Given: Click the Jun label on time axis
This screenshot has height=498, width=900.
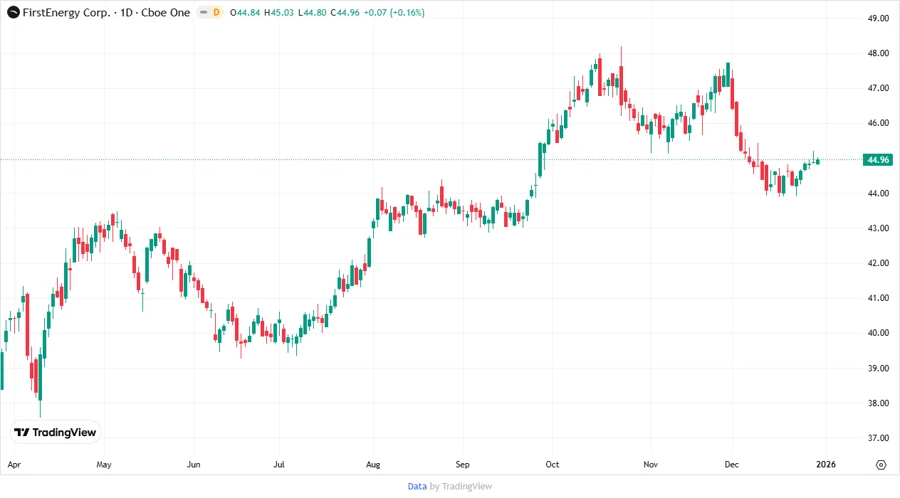Looking at the screenshot, I should click(x=193, y=465).
